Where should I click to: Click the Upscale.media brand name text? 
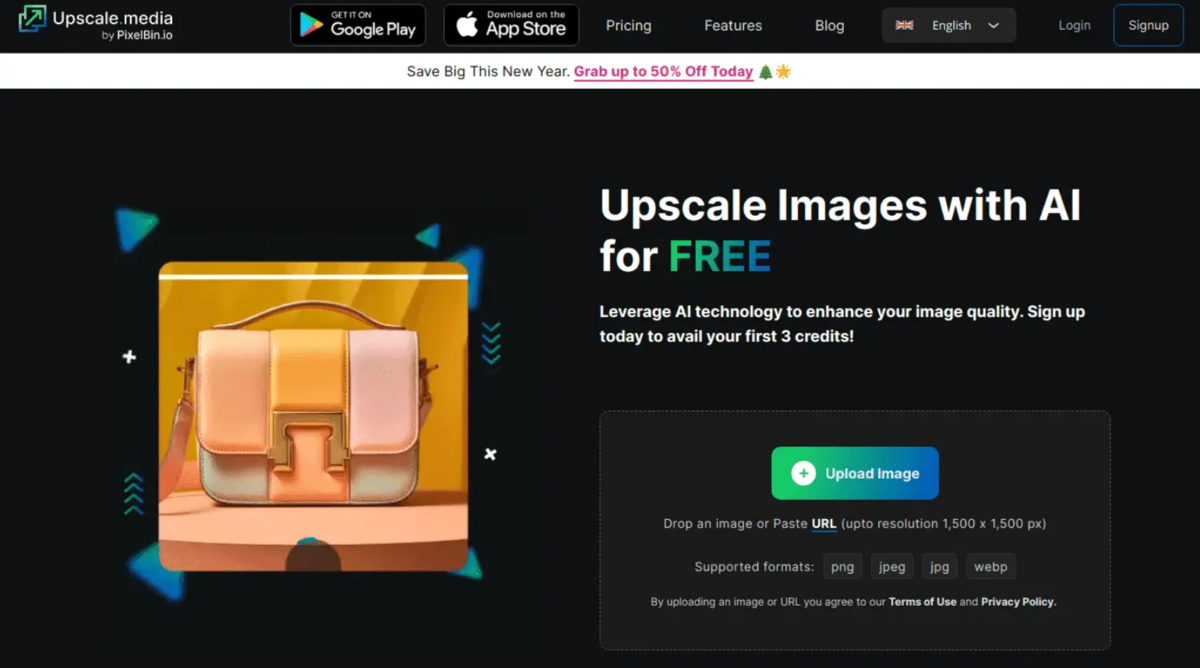(113, 18)
